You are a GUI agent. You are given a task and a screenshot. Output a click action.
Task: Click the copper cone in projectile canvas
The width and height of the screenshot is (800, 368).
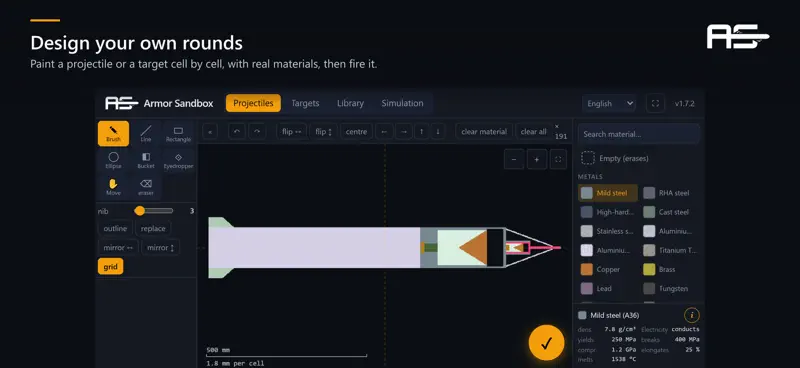pyautogui.click(x=475, y=248)
